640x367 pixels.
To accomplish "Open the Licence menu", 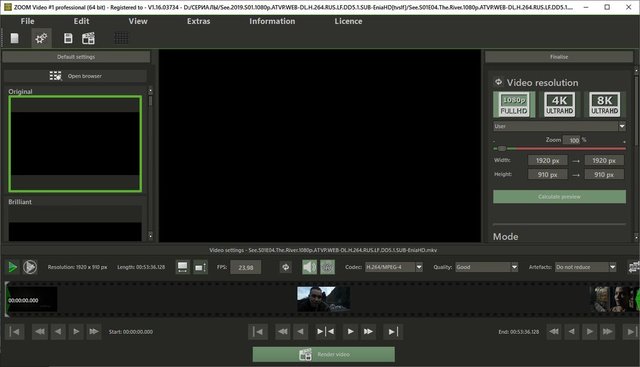I will (x=348, y=21).
